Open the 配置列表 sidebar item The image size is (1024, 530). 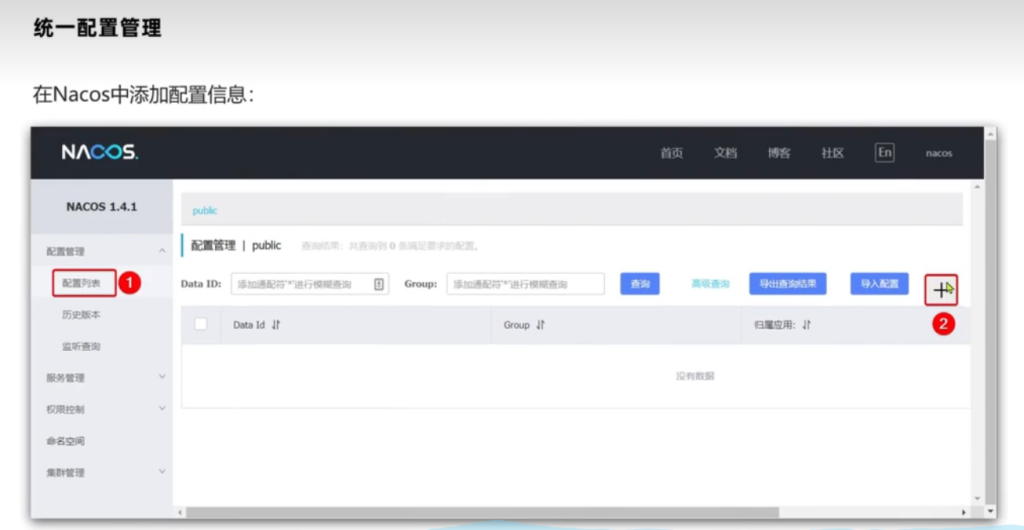tap(84, 283)
